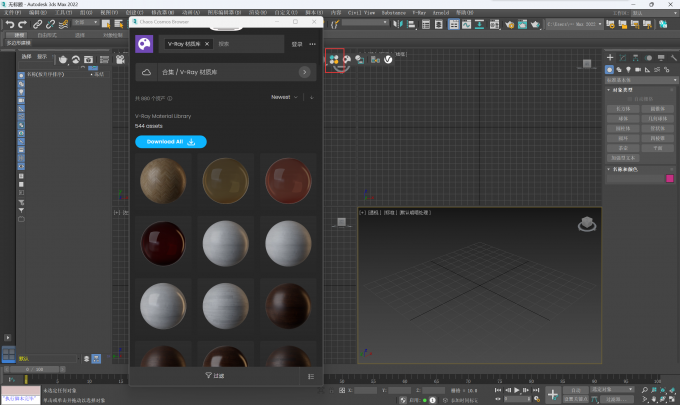Open the named selection sets dropdown
The width and height of the screenshot is (680, 405).
click(365, 23)
